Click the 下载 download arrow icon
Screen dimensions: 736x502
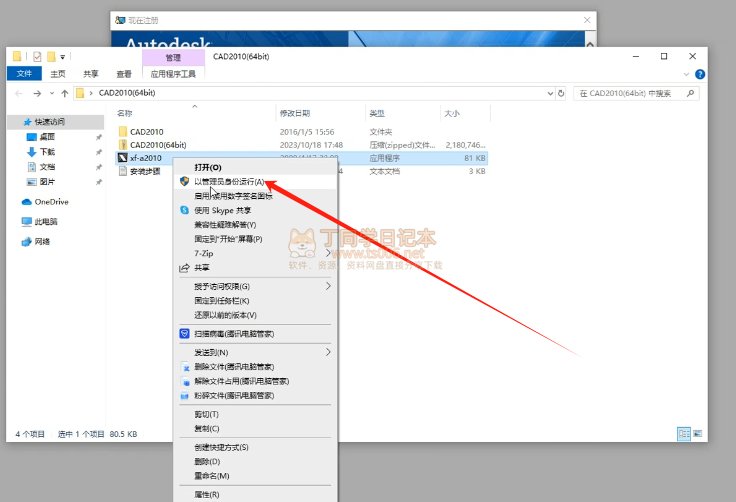(x=31, y=152)
